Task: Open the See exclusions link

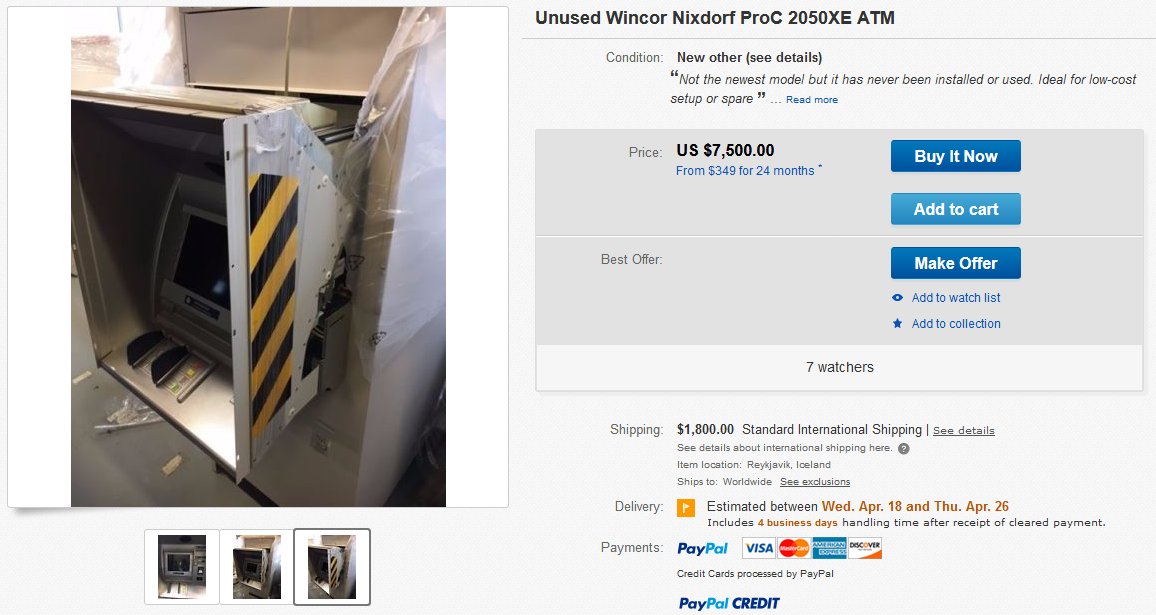Action: [x=815, y=482]
